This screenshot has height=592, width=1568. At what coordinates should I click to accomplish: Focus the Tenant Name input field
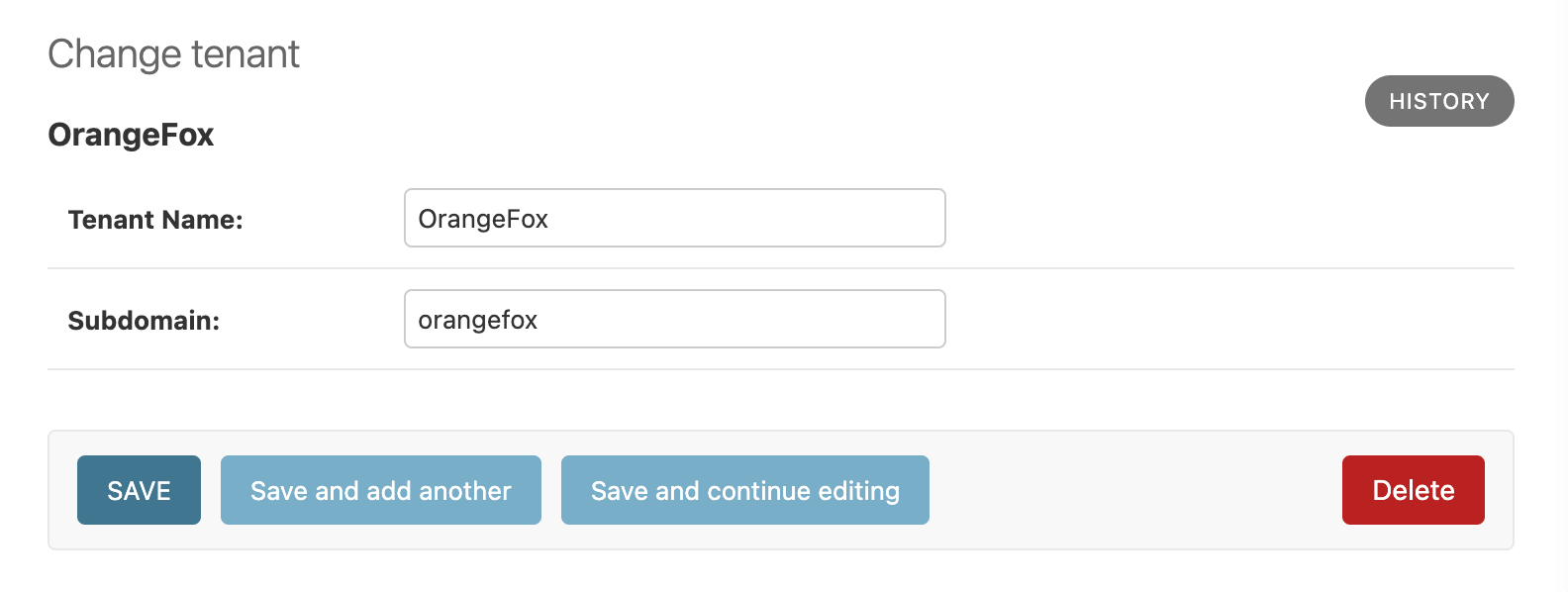(x=673, y=218)
